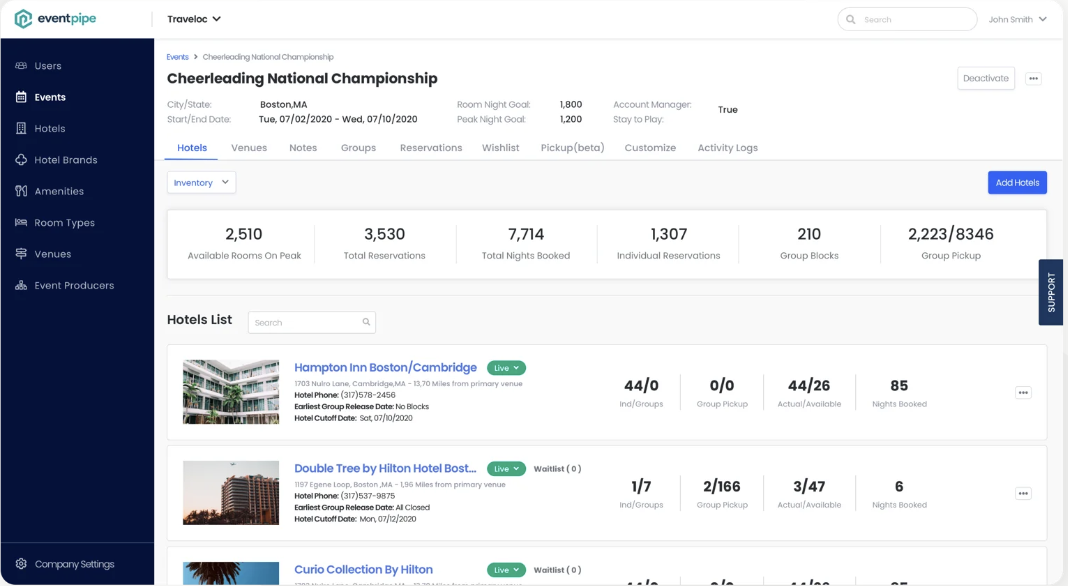Change Hampton Inn Live status dropdown
This screenshot has width=1068, height=586.
tap(506, 368)
